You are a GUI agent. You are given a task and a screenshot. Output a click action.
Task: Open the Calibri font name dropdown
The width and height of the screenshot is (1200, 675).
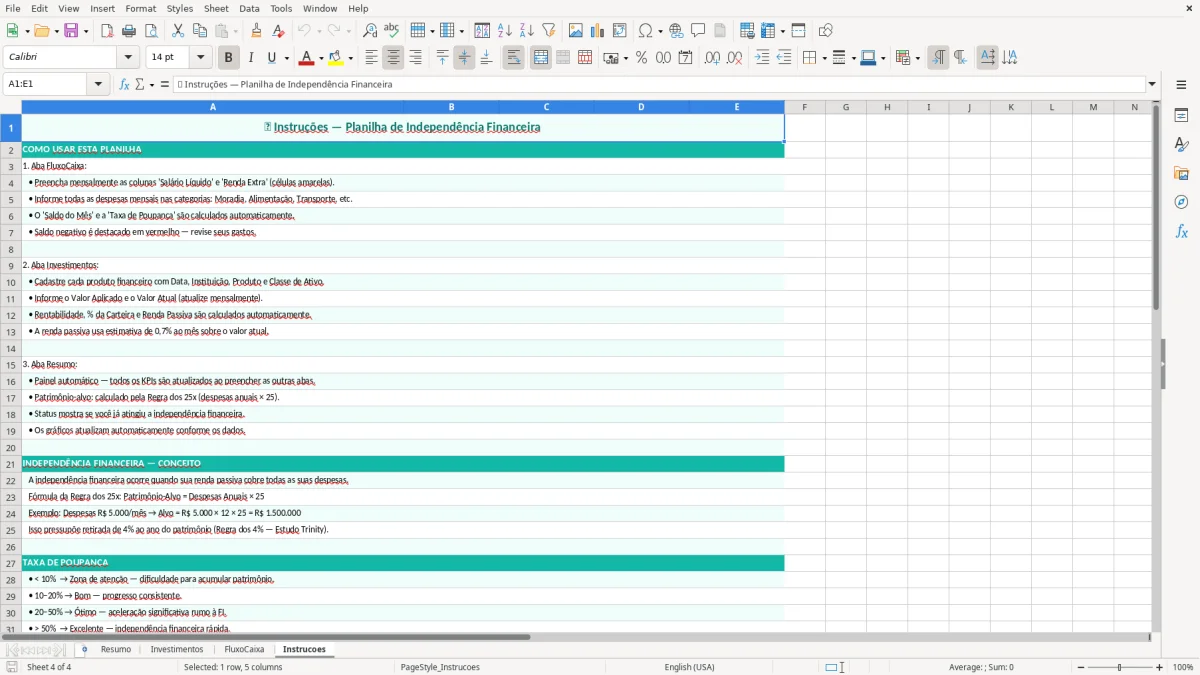coord(127,58)
